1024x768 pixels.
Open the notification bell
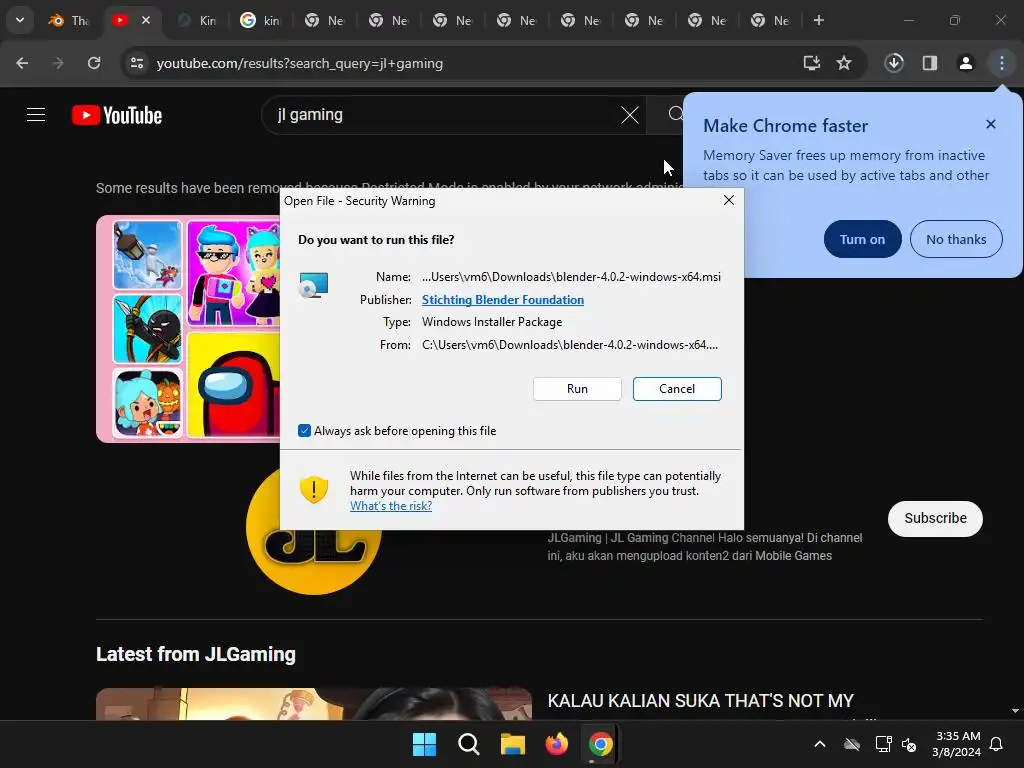(x=997, y=744)
